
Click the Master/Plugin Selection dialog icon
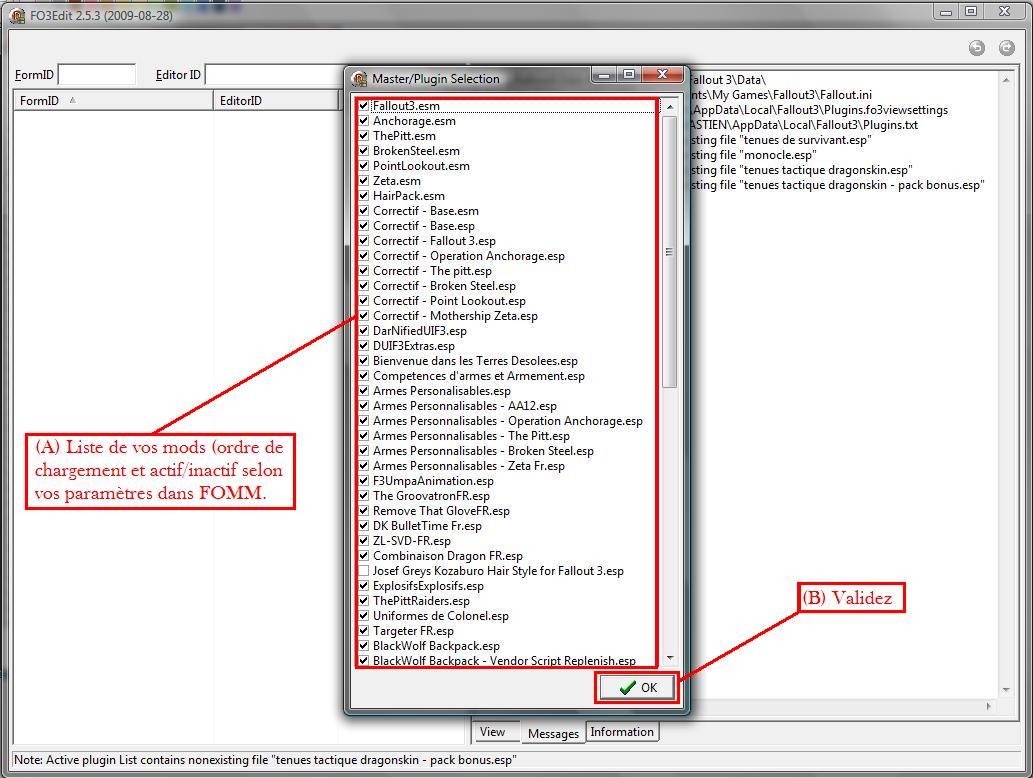[x=359, y=79]
